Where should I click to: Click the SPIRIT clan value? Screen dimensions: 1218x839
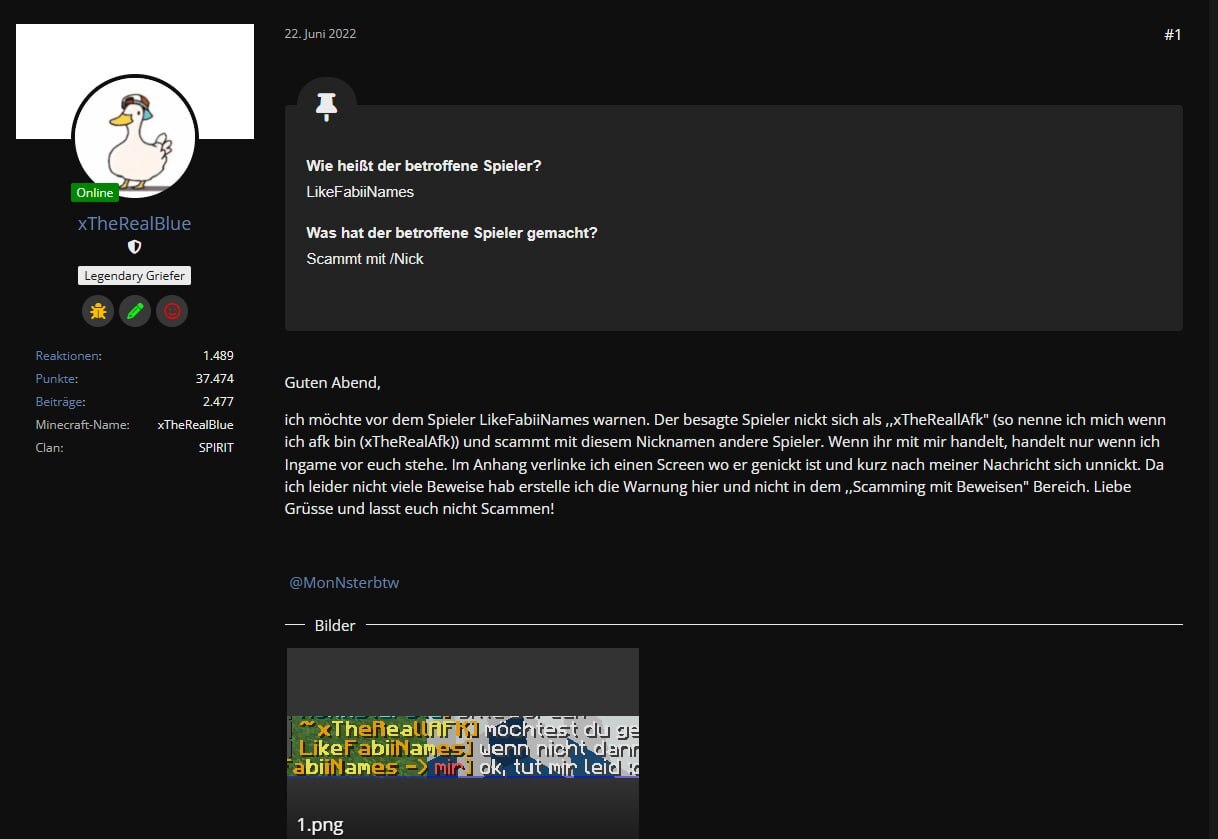coord(216,448)
